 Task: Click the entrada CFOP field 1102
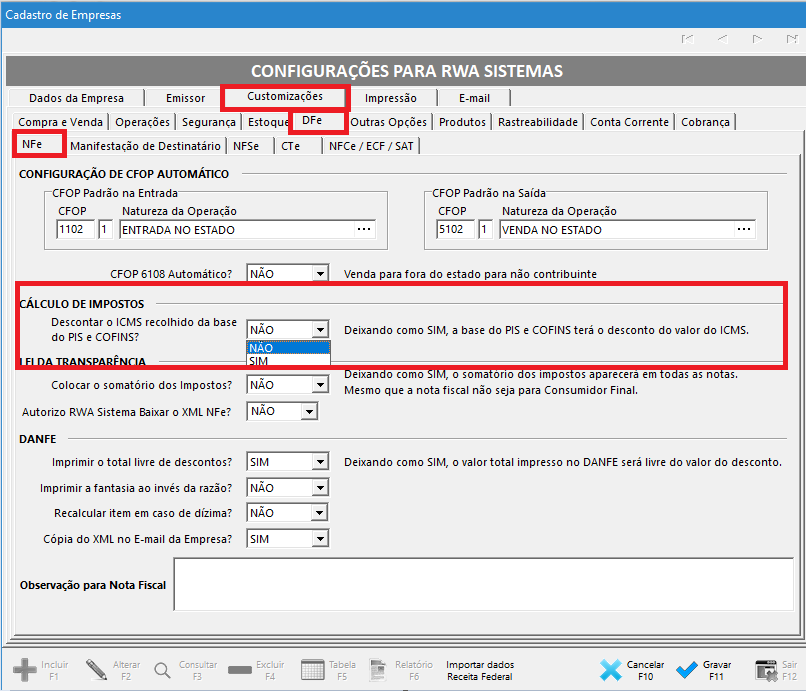[76, 229]
